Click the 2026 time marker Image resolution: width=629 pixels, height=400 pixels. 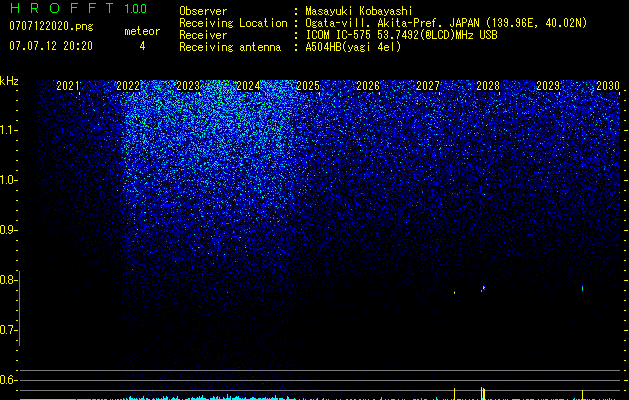tap(368, 86)
